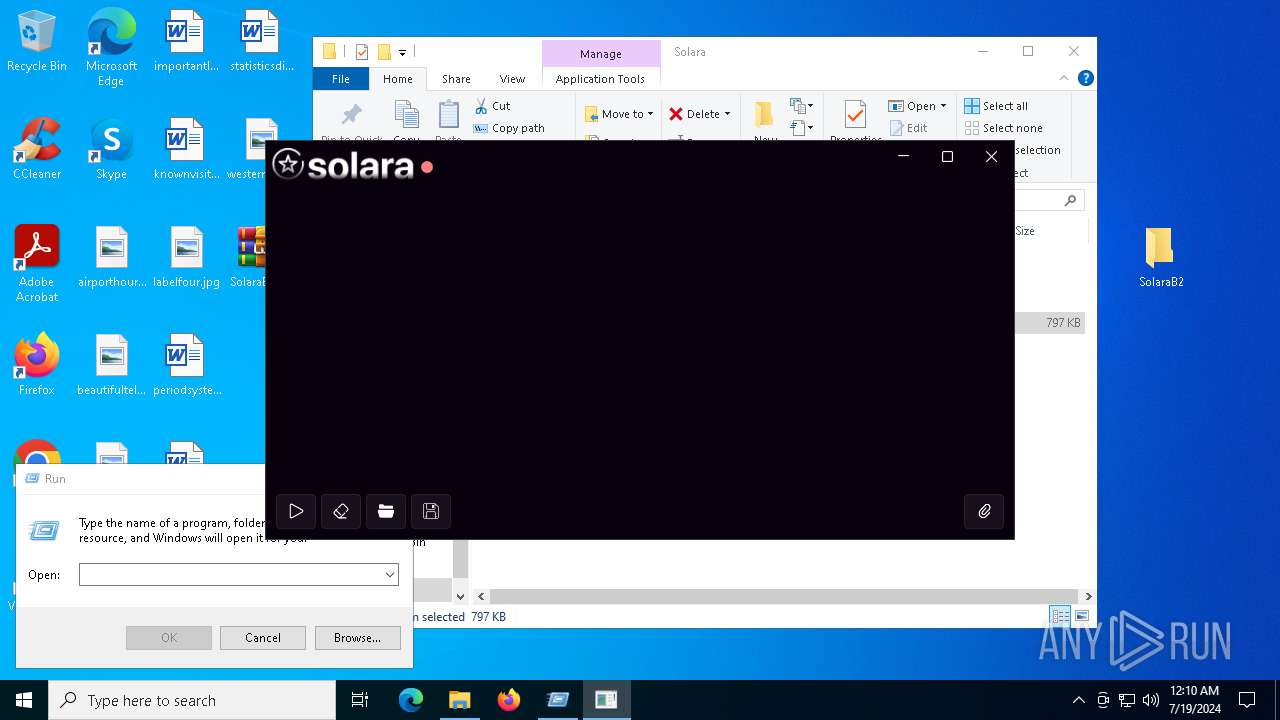Switch to the Share ribbon tab
The image size is (1280, 720).
pos(456,79)
